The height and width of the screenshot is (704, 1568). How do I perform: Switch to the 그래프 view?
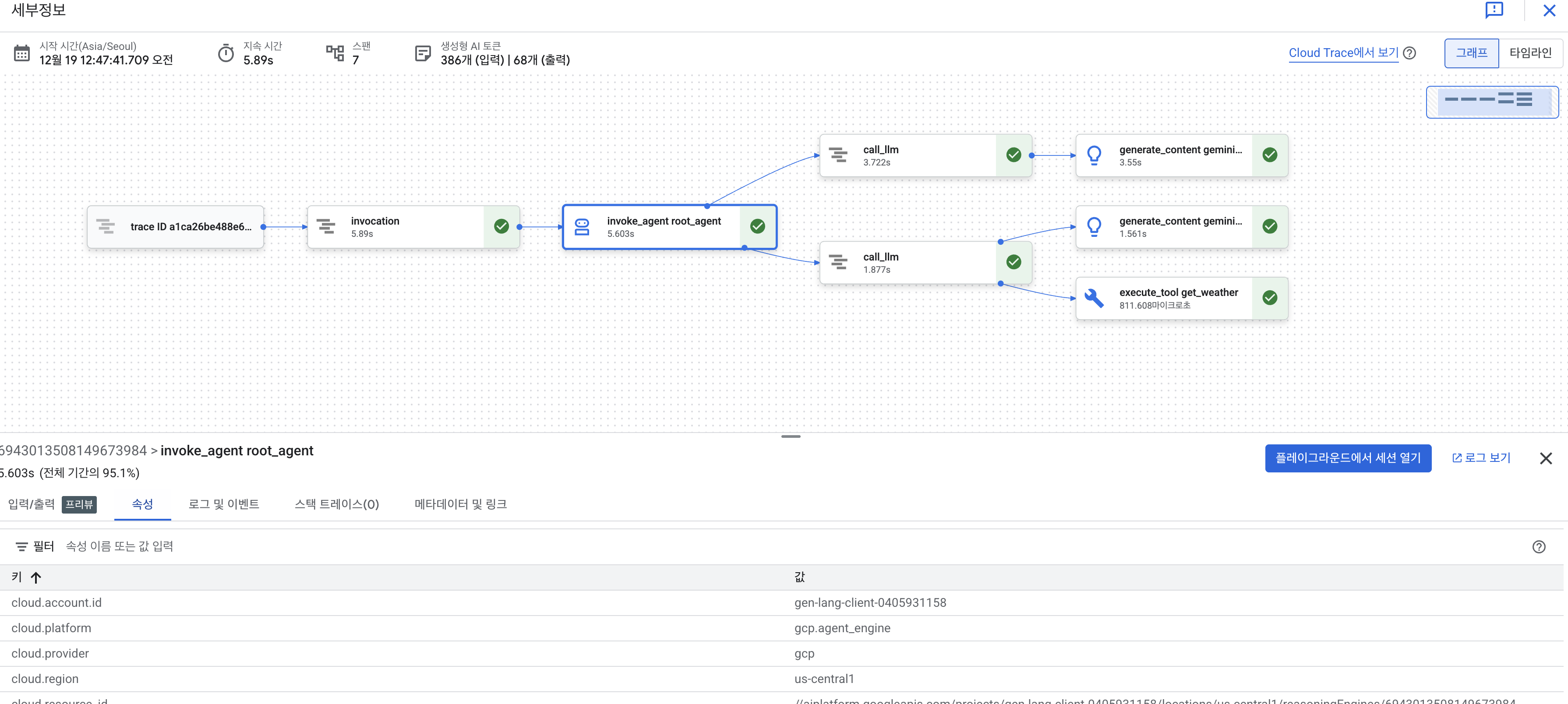[1471, 53]
